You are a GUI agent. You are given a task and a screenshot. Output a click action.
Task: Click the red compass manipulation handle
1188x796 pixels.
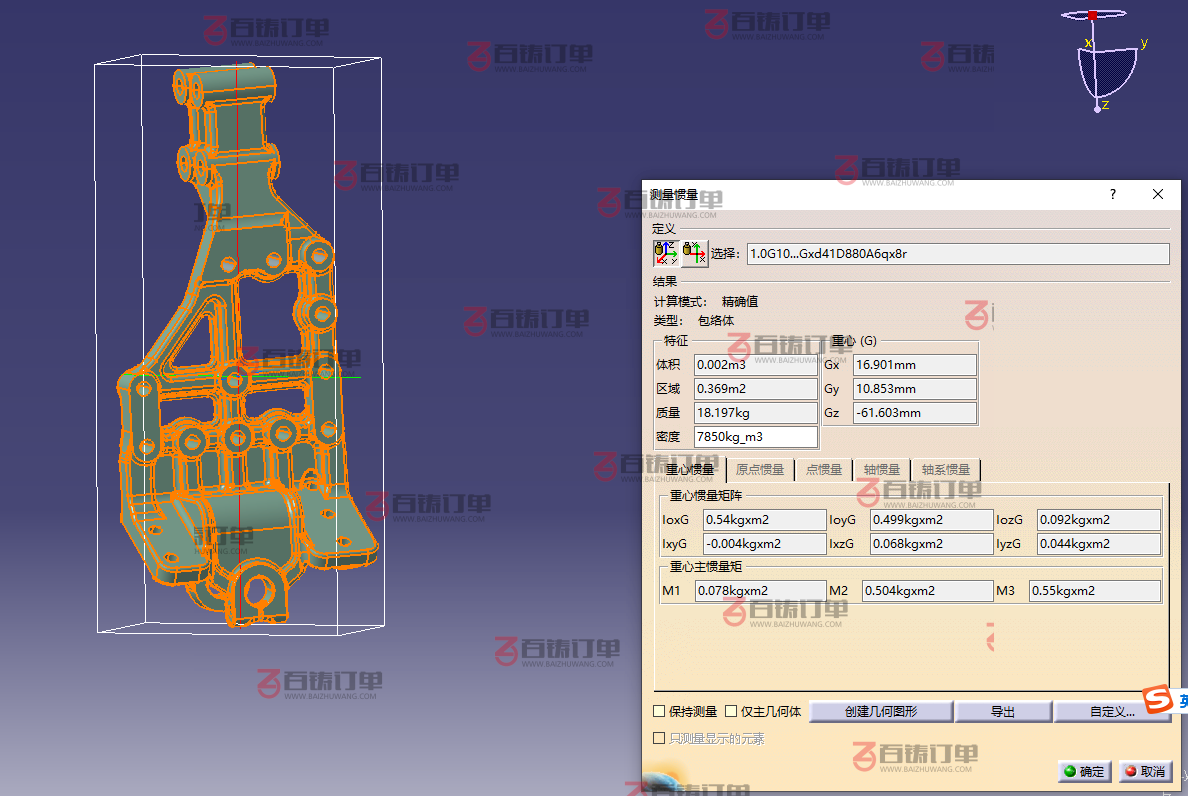[1093, 15]
